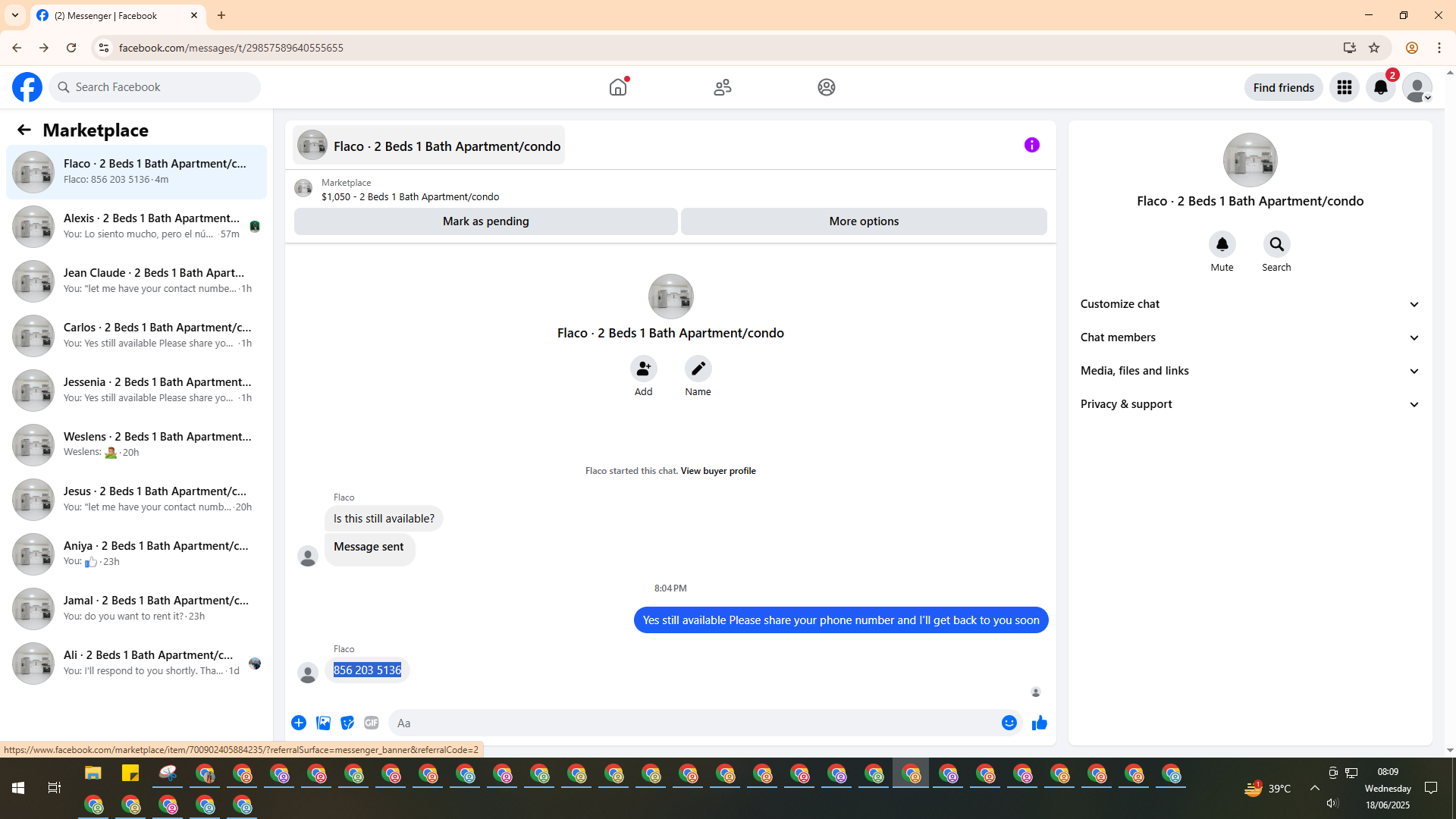This screenshot has height=819, width=1456.
Task: Reload the Facebook page
Action: (x=71, y=48)
